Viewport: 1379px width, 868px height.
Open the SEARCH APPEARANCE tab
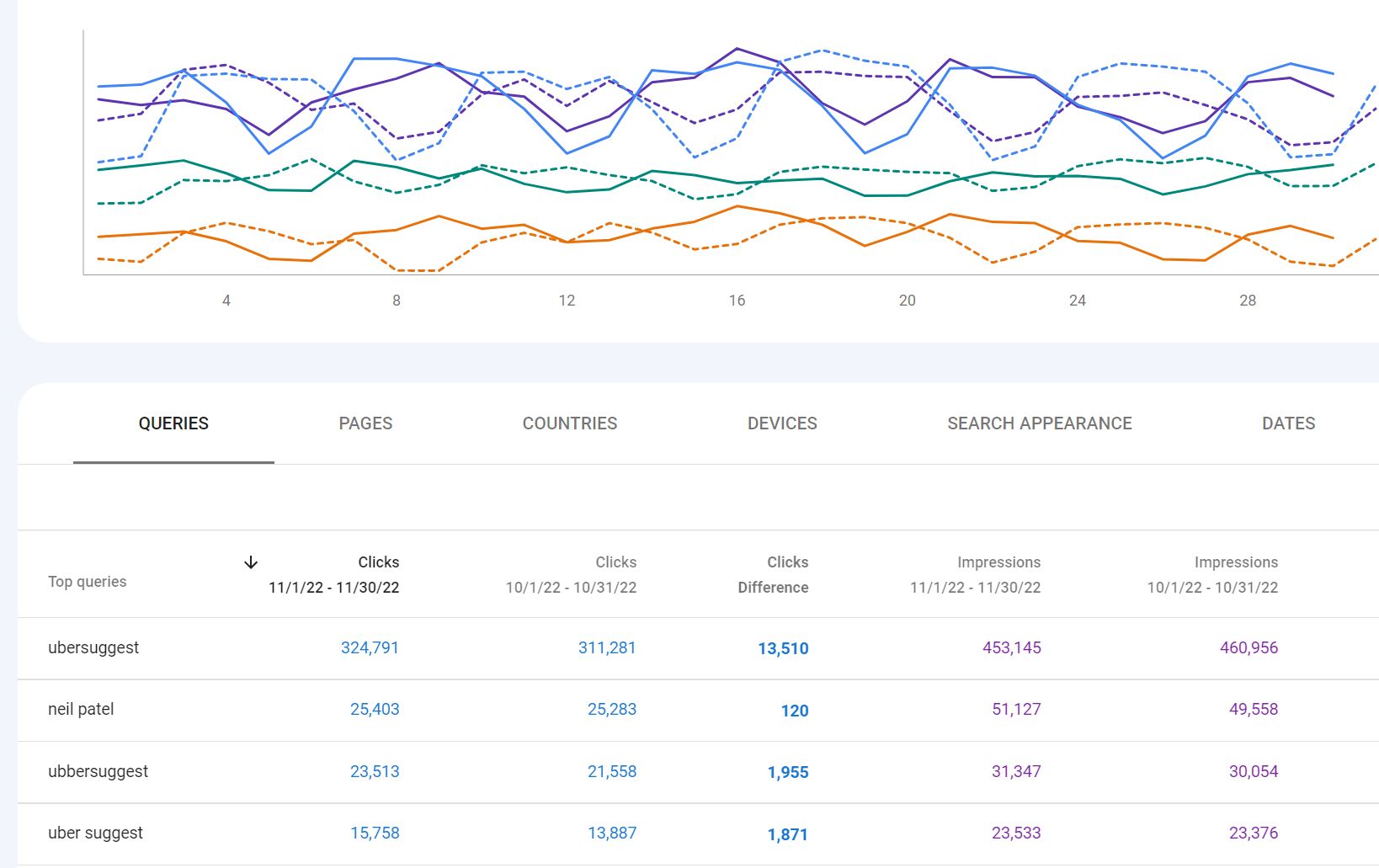(1040, 423)
